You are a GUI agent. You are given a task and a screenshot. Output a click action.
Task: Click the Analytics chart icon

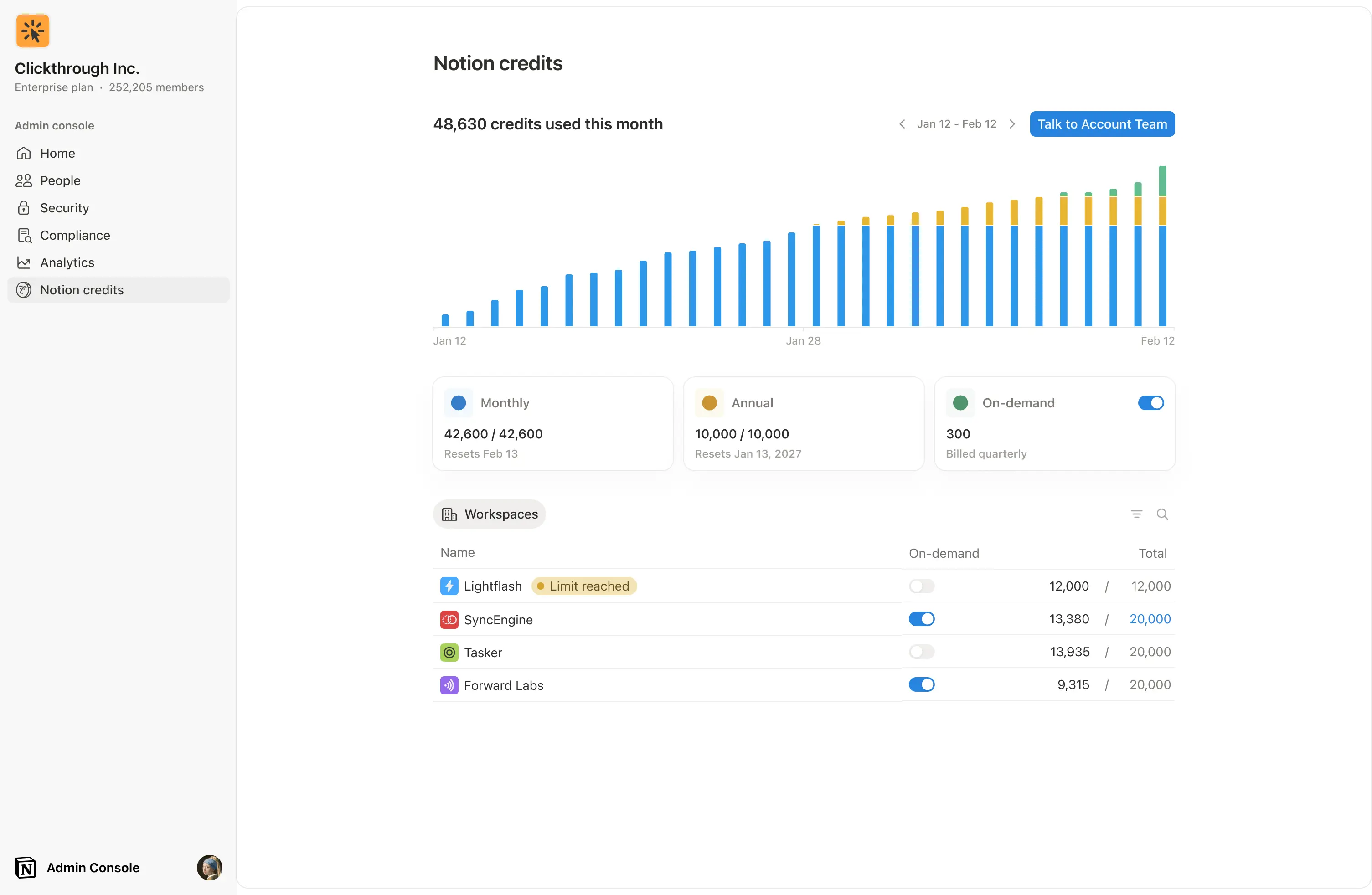coord(24,263)
